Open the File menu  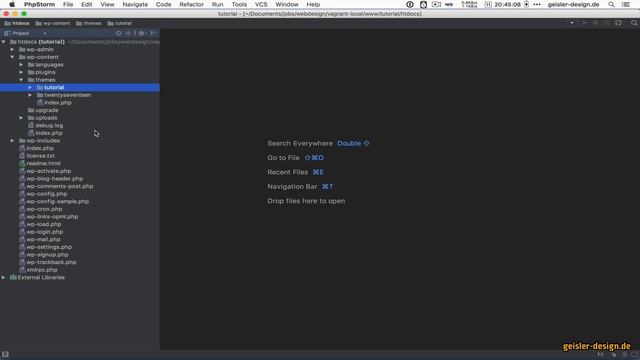pyautogui.click(x=68, y=4)
